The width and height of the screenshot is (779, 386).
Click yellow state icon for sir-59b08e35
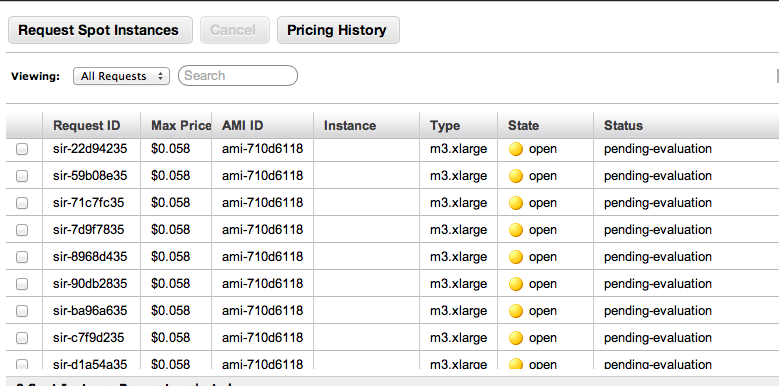(x=516, y=176)
